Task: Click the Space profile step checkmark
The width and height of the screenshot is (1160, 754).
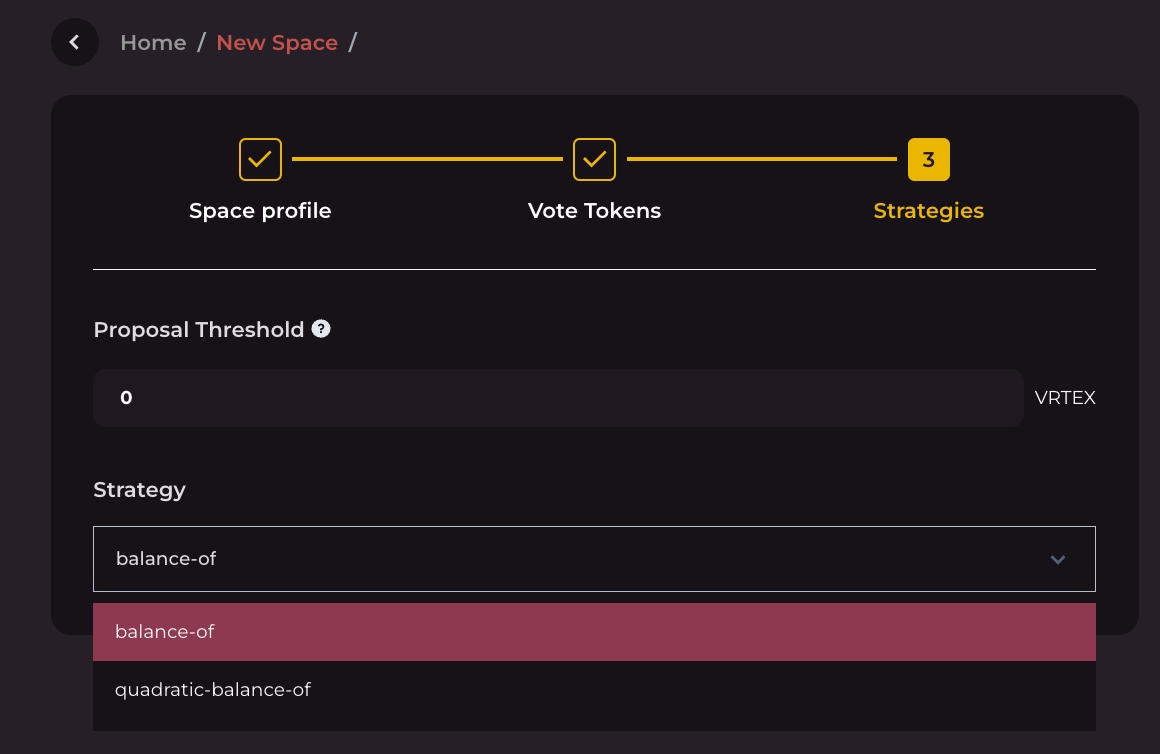Action: (260, 160)
